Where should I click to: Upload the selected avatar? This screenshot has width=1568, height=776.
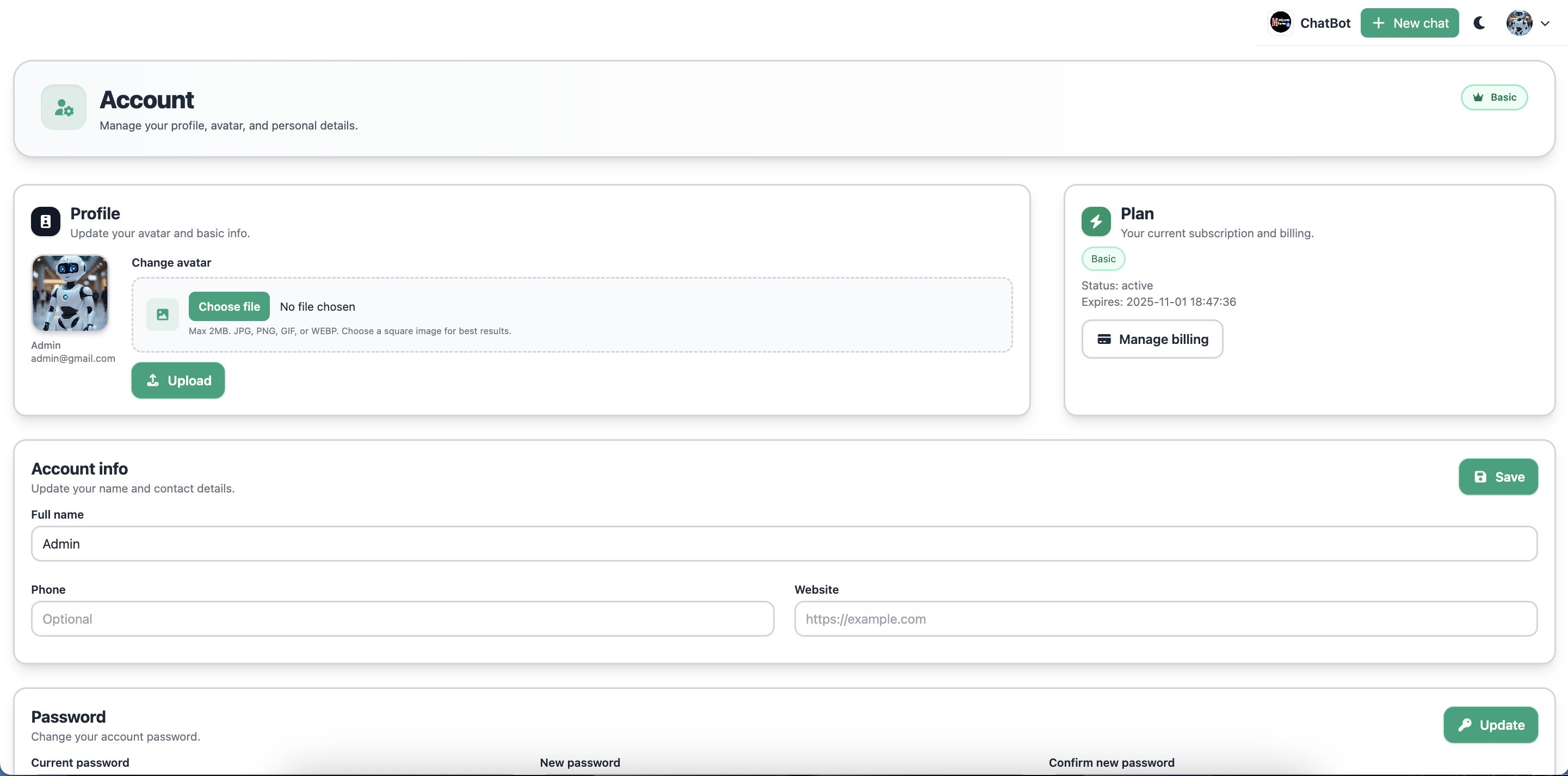(178, 380)
